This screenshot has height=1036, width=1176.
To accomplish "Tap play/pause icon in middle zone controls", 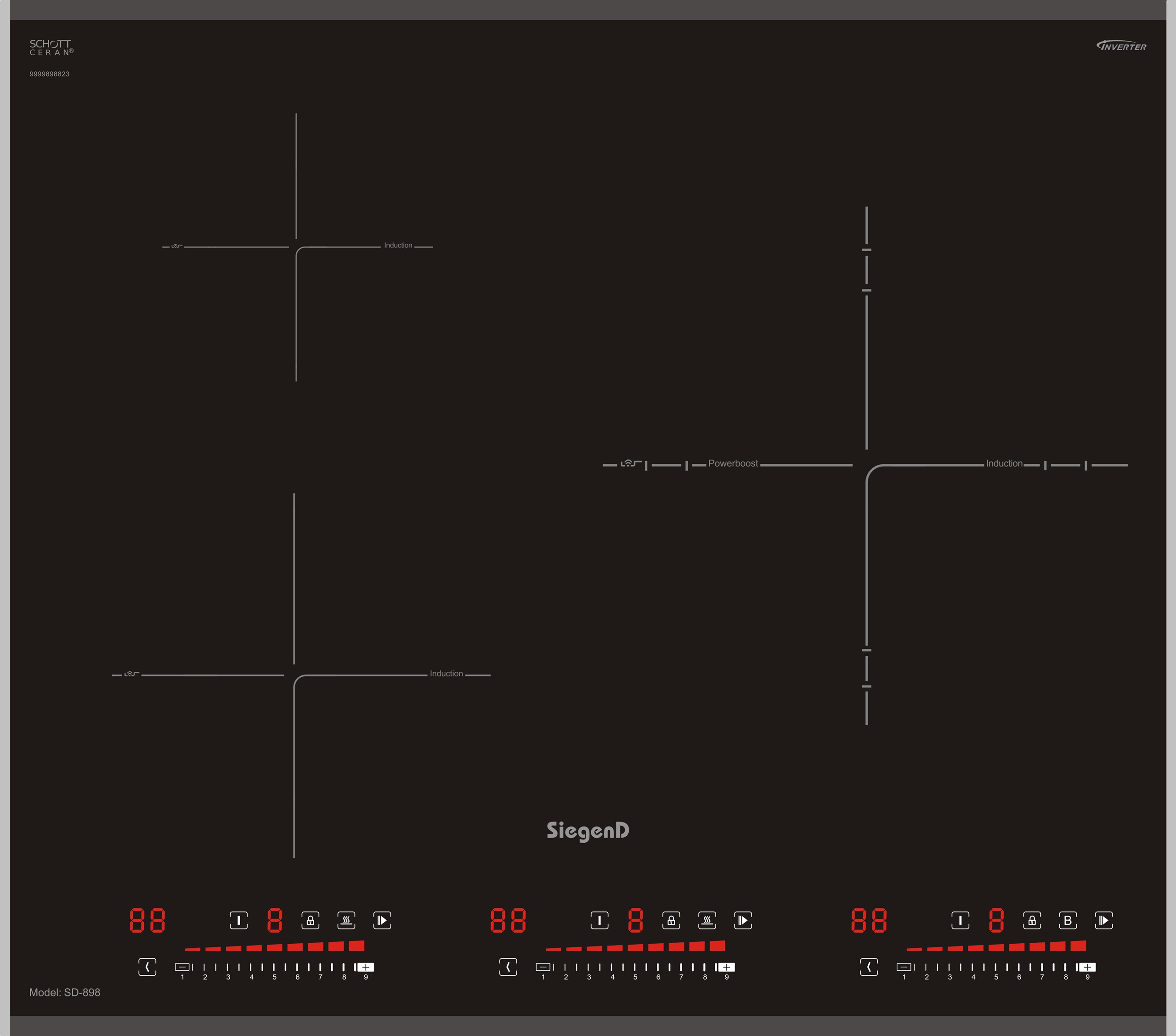I will point(743,920).
